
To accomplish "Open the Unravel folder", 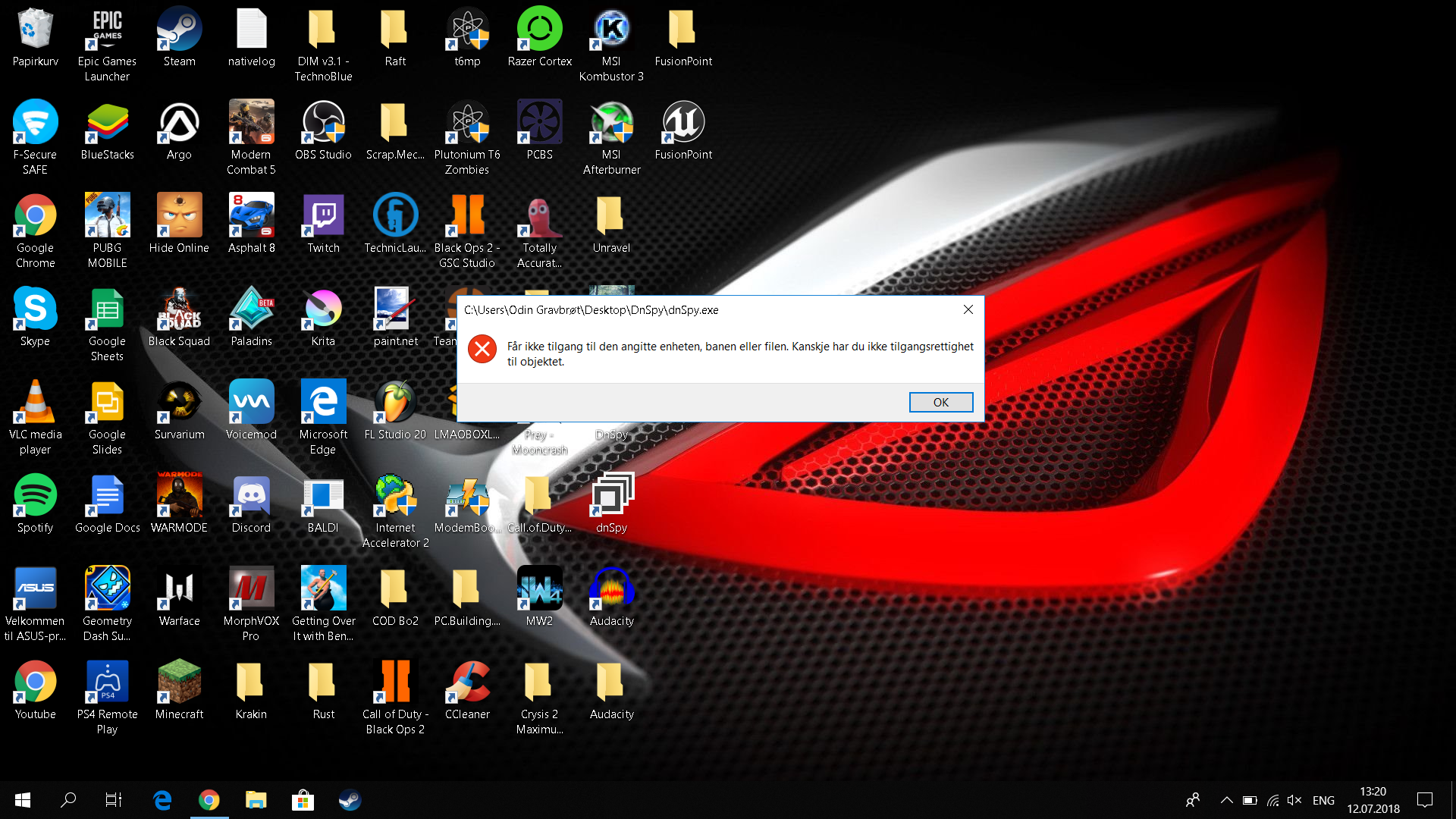I will coord(611,224).
